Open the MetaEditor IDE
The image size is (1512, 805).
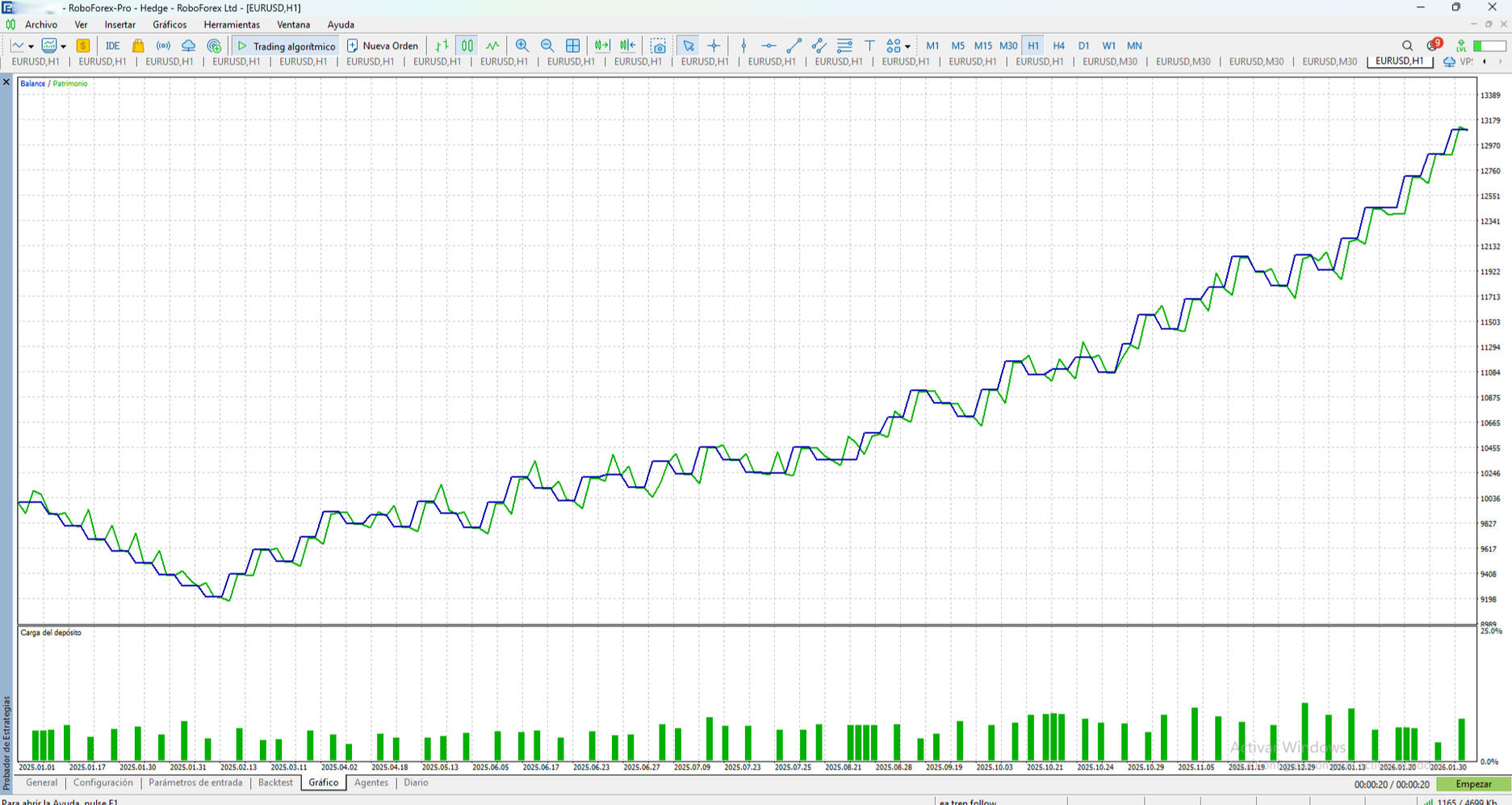pyautogui.click(x=112, y=46)
